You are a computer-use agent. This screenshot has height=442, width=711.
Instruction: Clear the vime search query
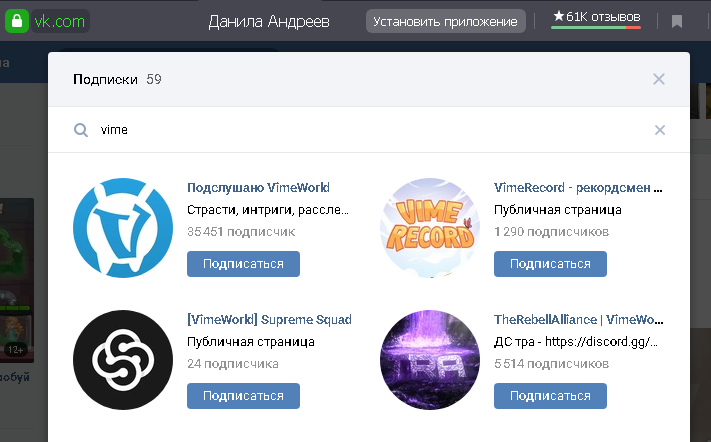click(x=660, y=130)
